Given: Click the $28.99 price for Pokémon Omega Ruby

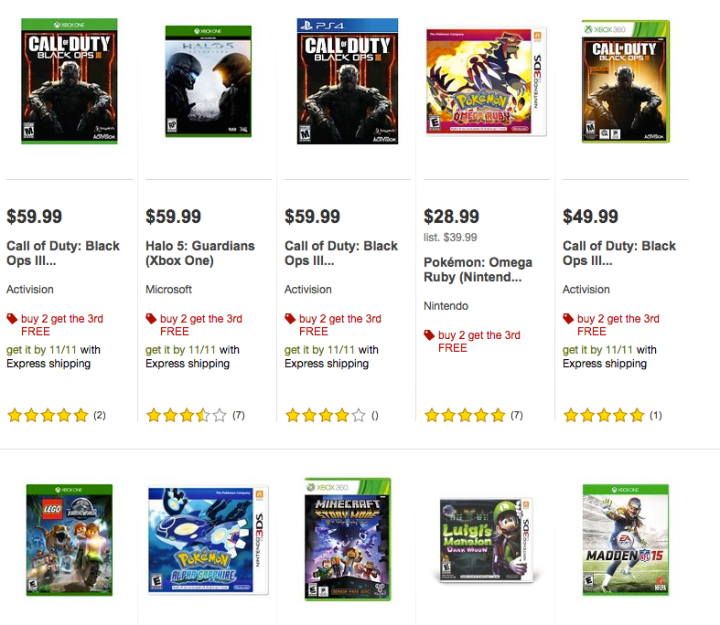Looking at the screenshot, I should click(x=451, y=216).
